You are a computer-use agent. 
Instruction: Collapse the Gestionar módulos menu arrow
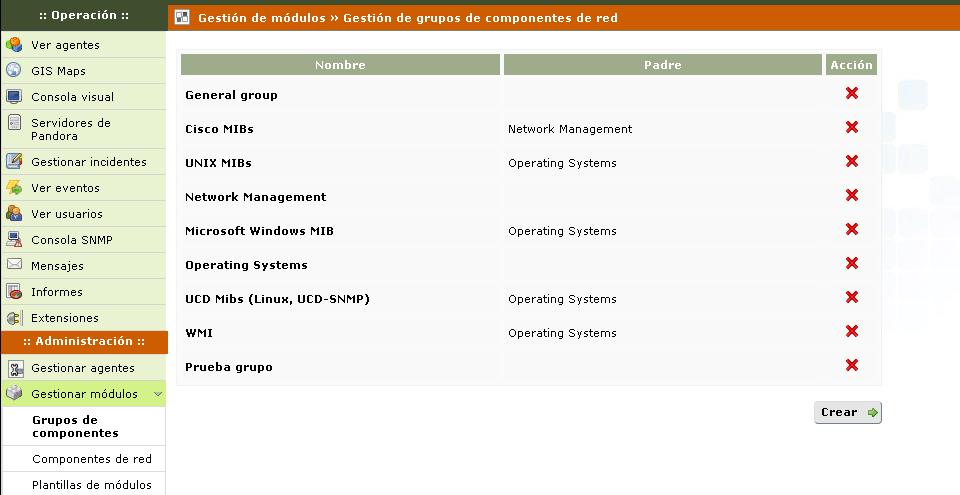pyautogui.click(x=157, y=395)
